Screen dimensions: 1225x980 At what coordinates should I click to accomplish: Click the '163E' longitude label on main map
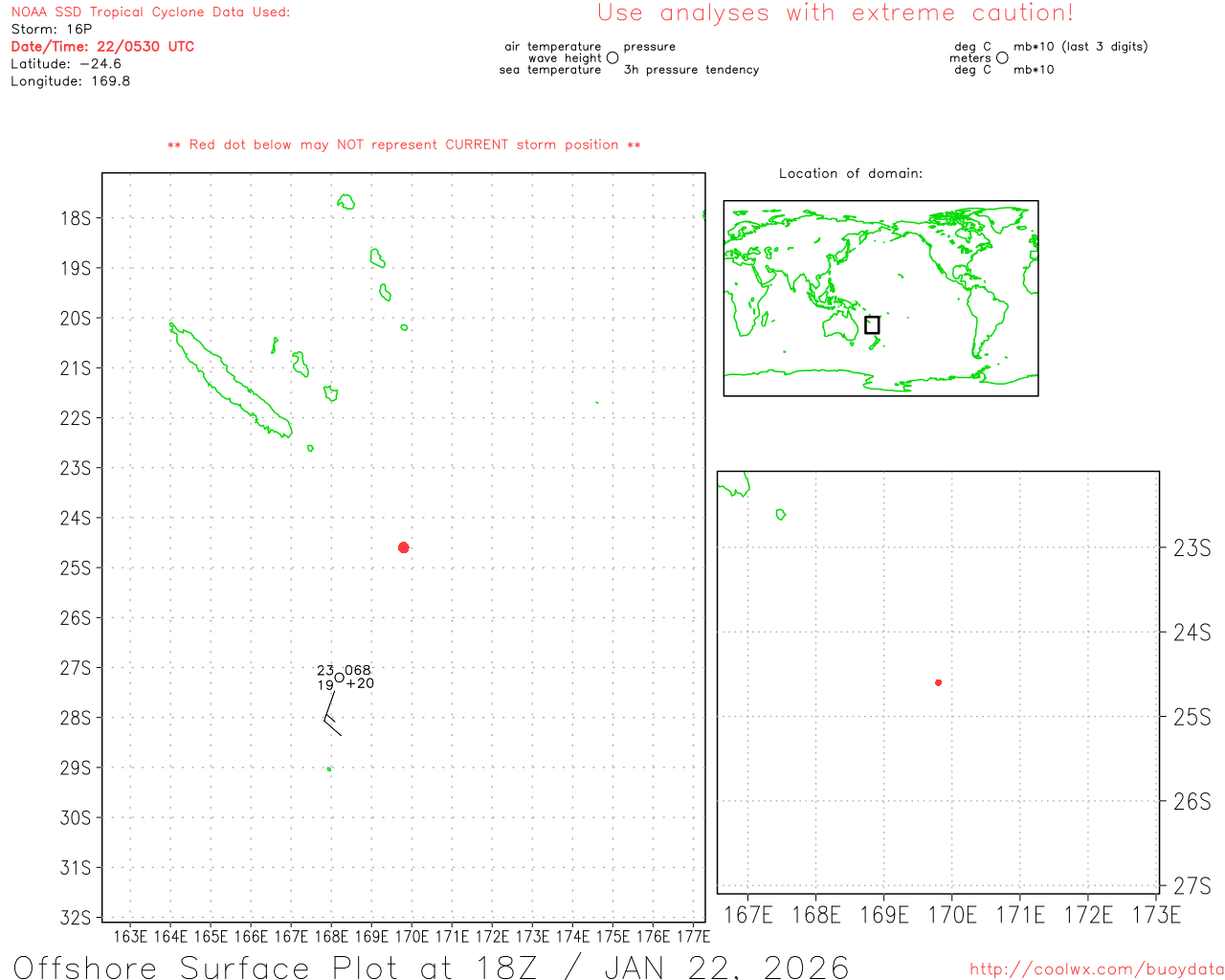point(130,936)
